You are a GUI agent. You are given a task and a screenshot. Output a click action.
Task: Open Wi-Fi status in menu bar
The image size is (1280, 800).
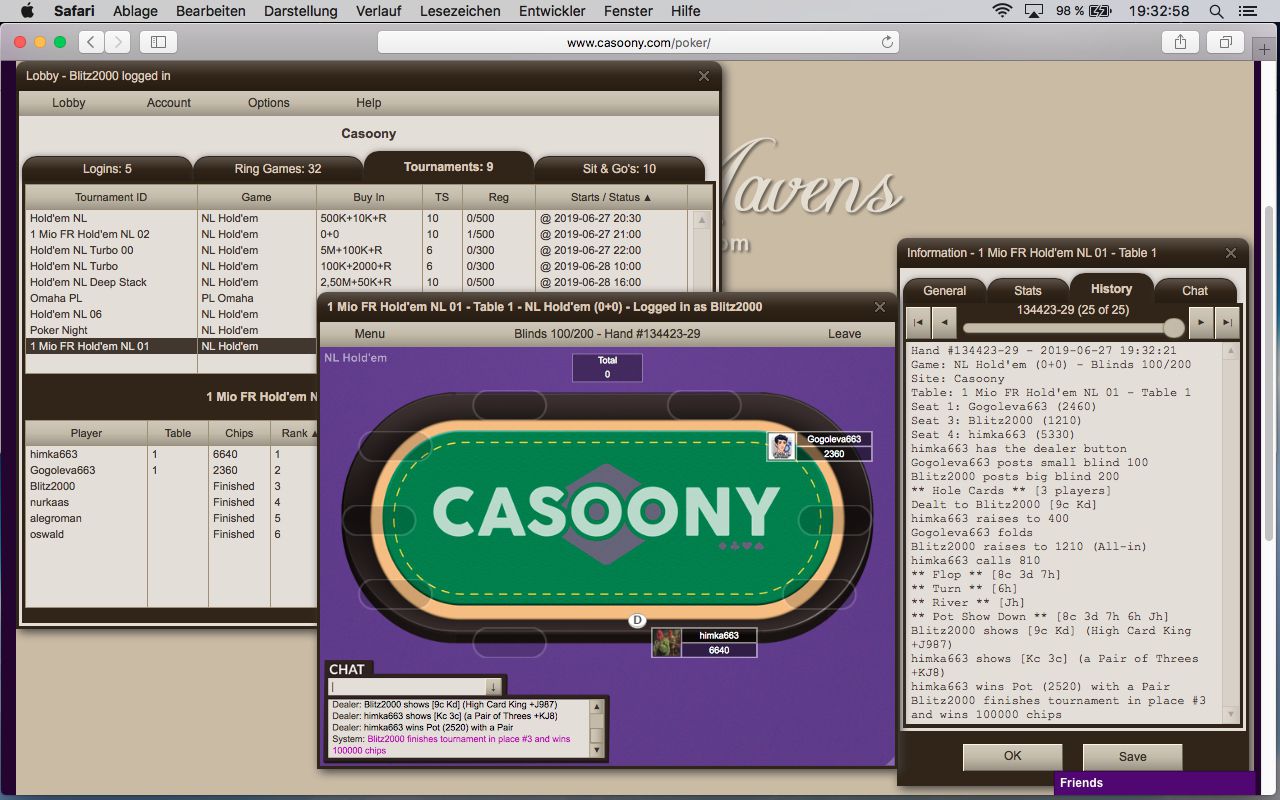(x=1002, y=11)
